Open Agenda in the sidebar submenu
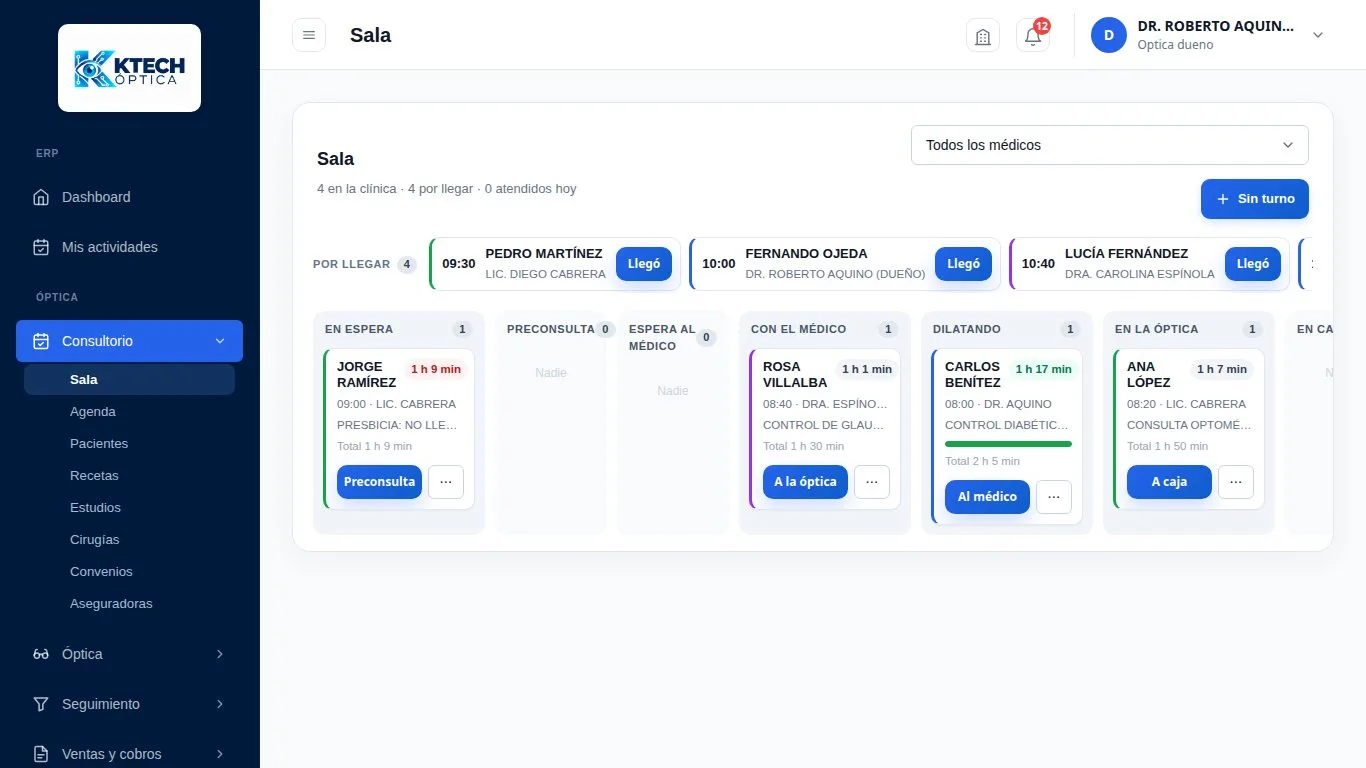This screenshot has height=768, width=1366. pos(93,412)
